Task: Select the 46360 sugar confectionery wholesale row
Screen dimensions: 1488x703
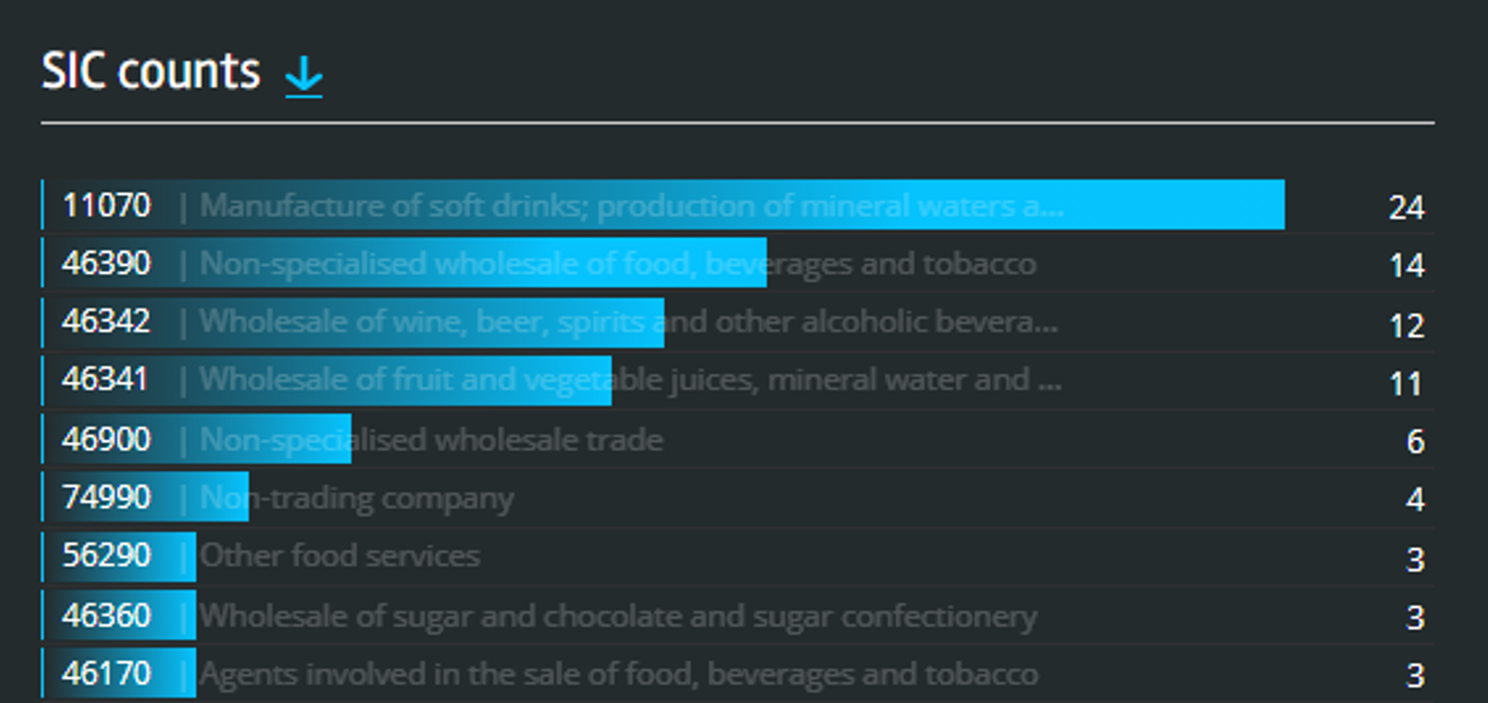Action: (738, 615)
